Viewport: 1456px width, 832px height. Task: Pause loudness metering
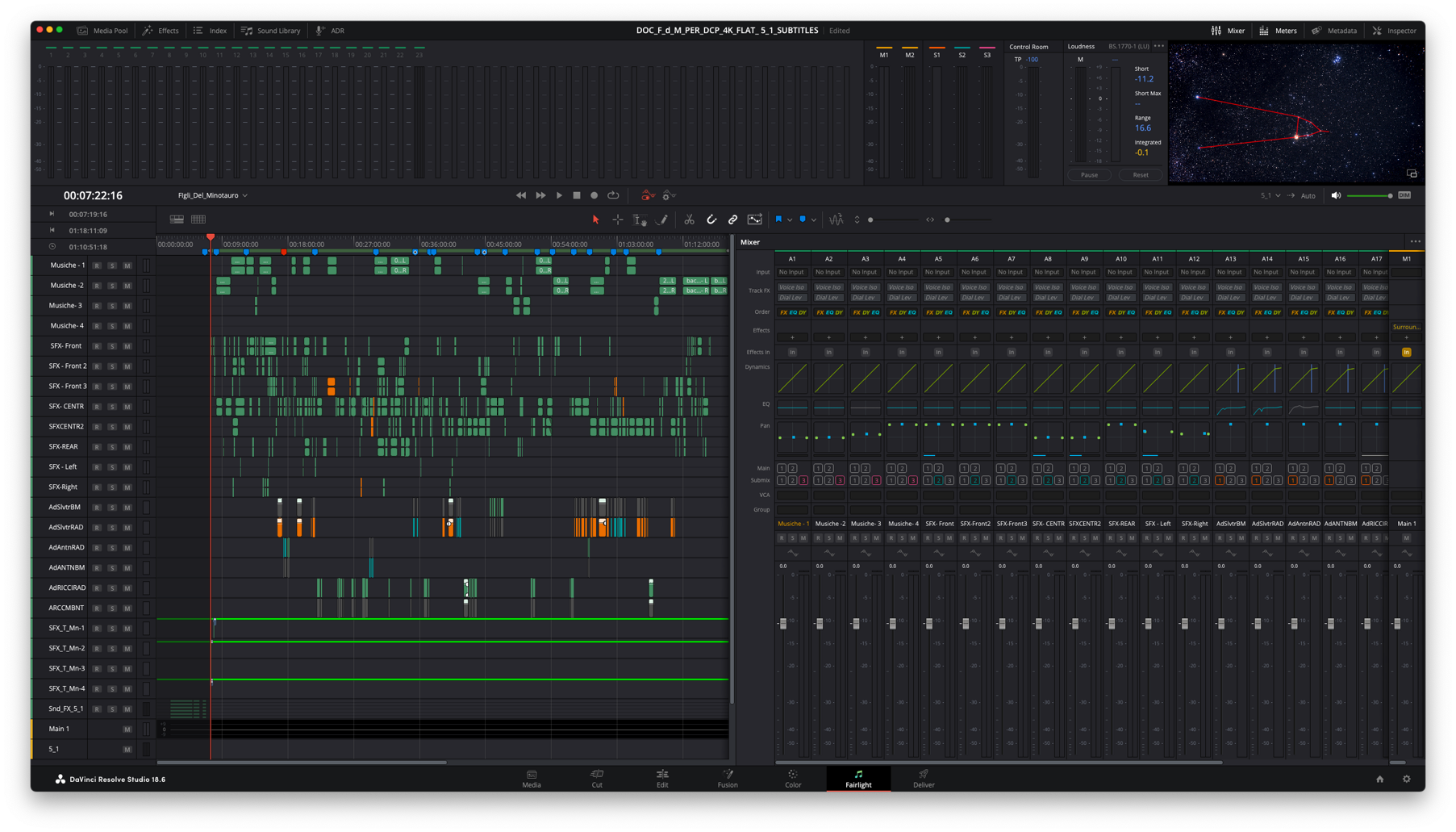pyautogui.click(x=1089, y=175)
